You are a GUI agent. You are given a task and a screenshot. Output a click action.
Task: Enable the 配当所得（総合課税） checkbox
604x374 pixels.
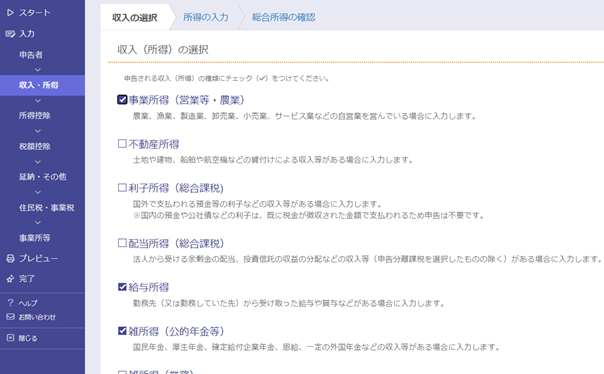pyautogui.click(x=122, y=243)
